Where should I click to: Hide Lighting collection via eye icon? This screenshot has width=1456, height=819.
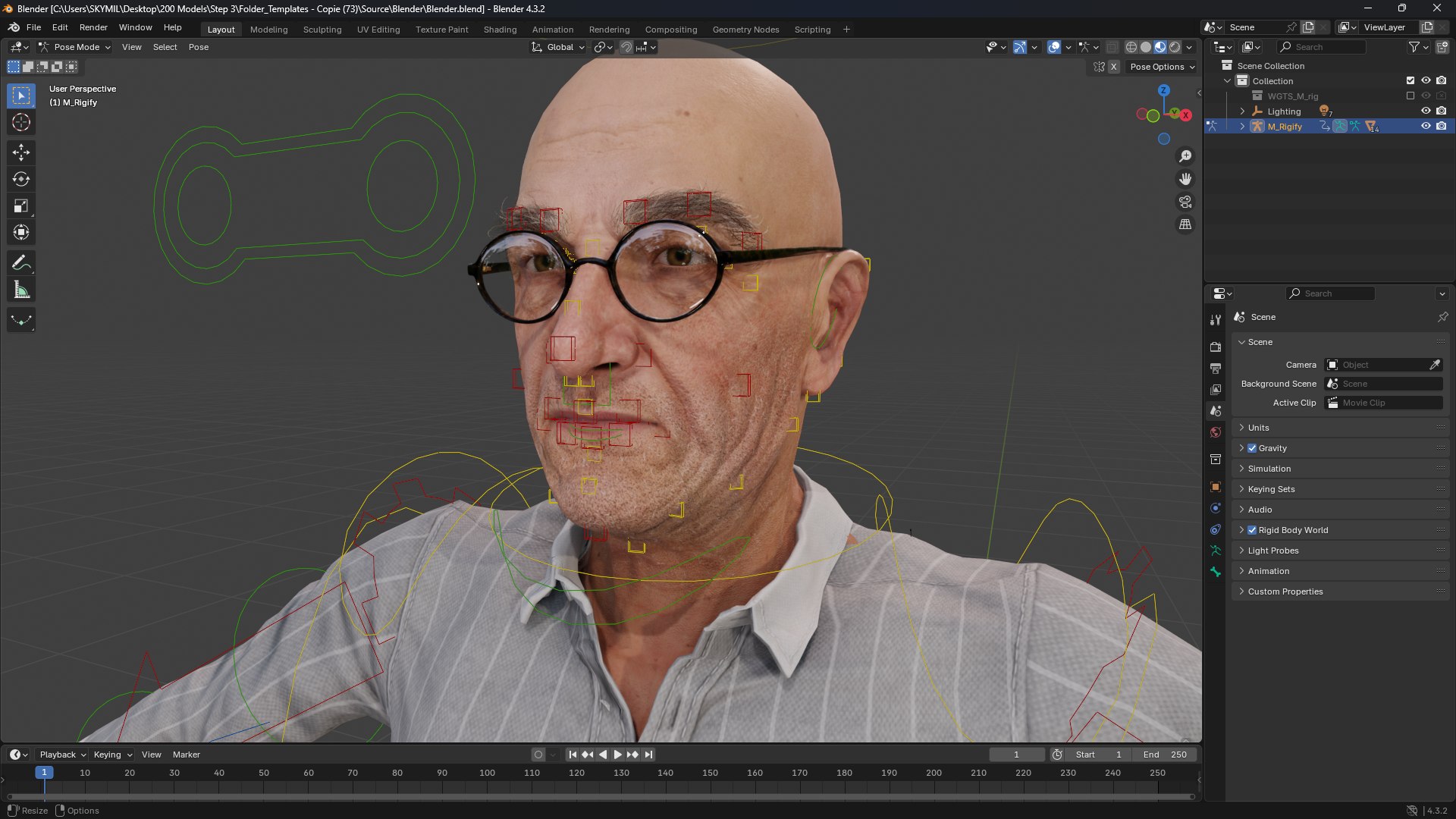coord(1426,111)
